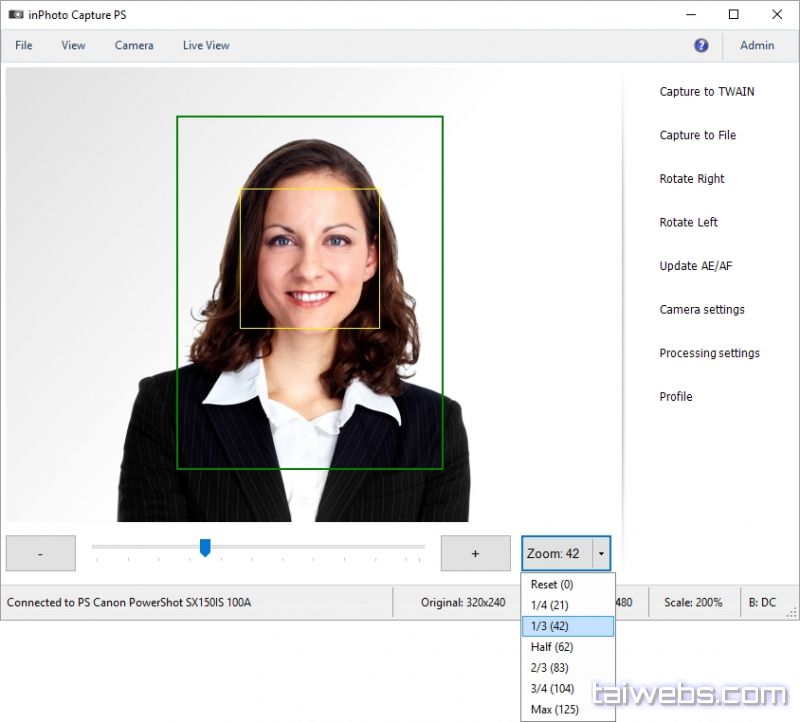800x722 pixels.
Task: Collapse the Zoom dropdown arrow
Action: click(x=601, y=554)
